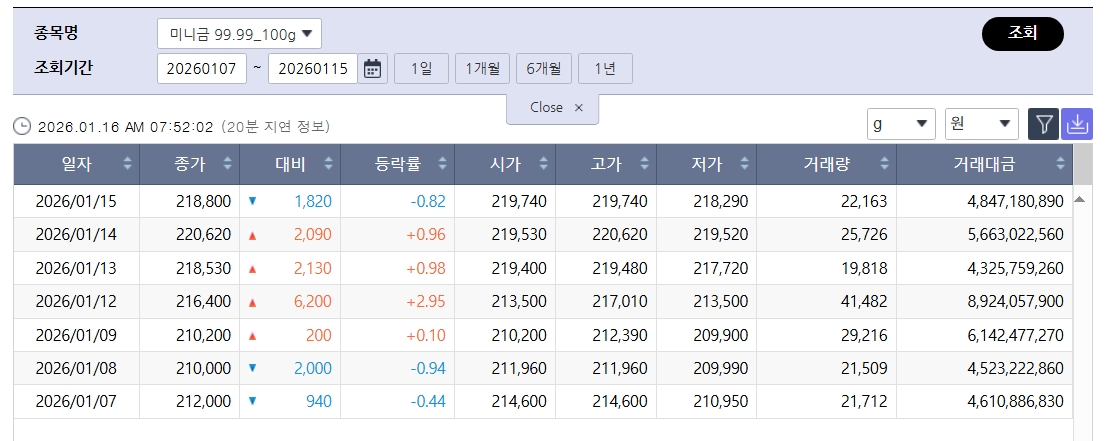This screenshot has width=1106, height=441.
Task: Click closing price 218,800
Action: [x=204, y=202]
